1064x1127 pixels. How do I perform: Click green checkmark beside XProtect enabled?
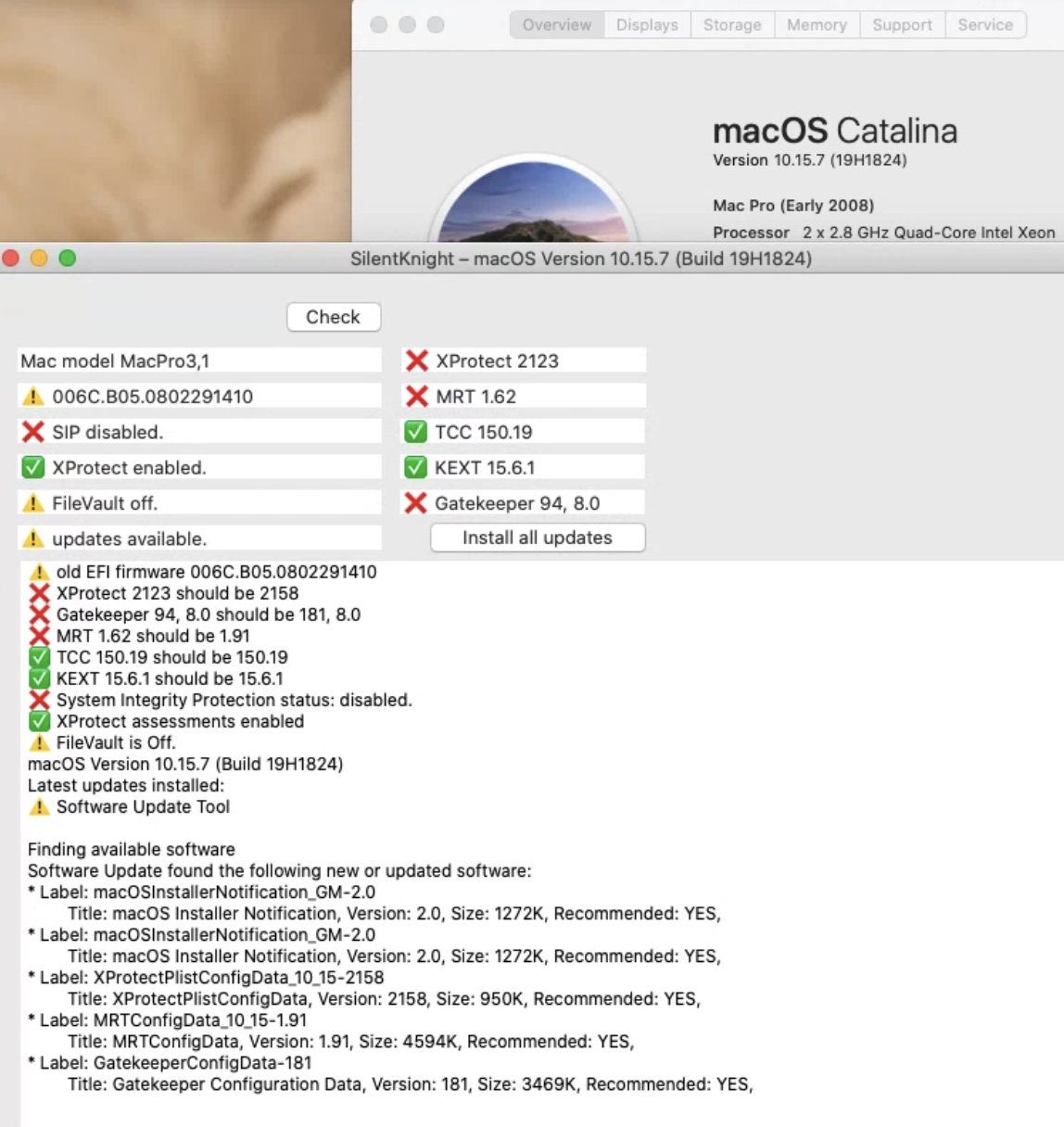coord(33,467)
